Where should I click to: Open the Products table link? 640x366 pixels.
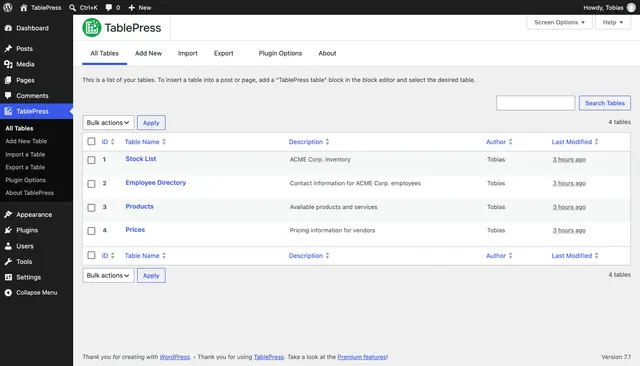point(140,206)
